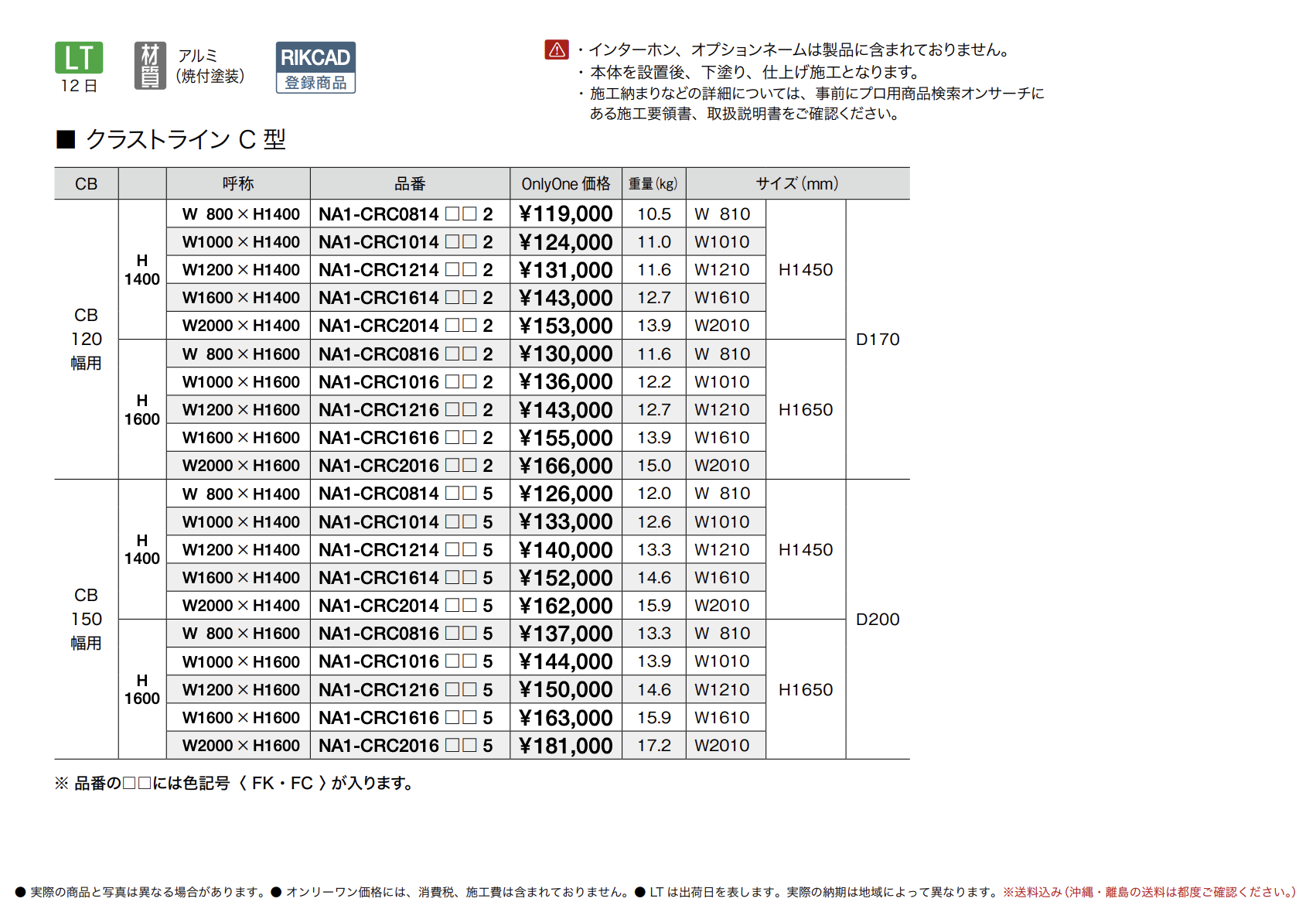Click the price ¥124,000
This screenshot has height=919, width=1316.
(566, 242)
